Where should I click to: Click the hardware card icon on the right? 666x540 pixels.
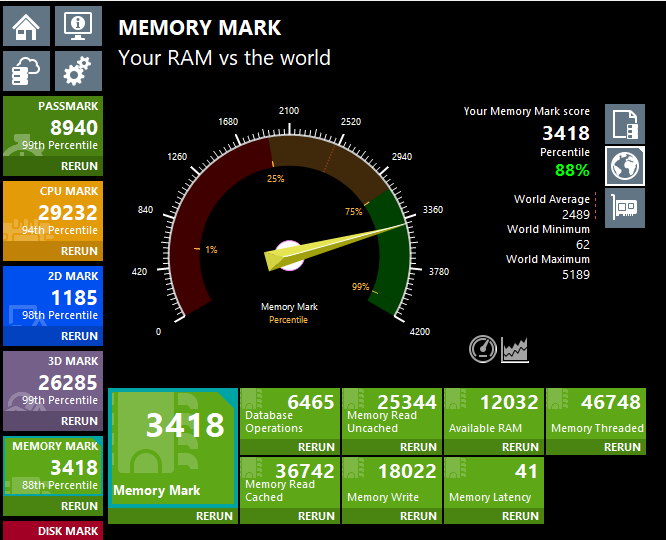point(625,208)
